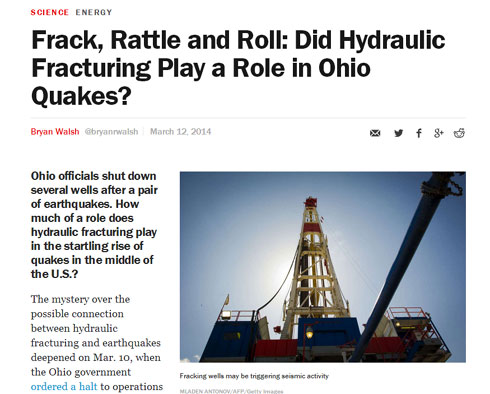Follow the 'ordered a halt' hyperlink
Screen dimensions: 490x394
point(64,387)
